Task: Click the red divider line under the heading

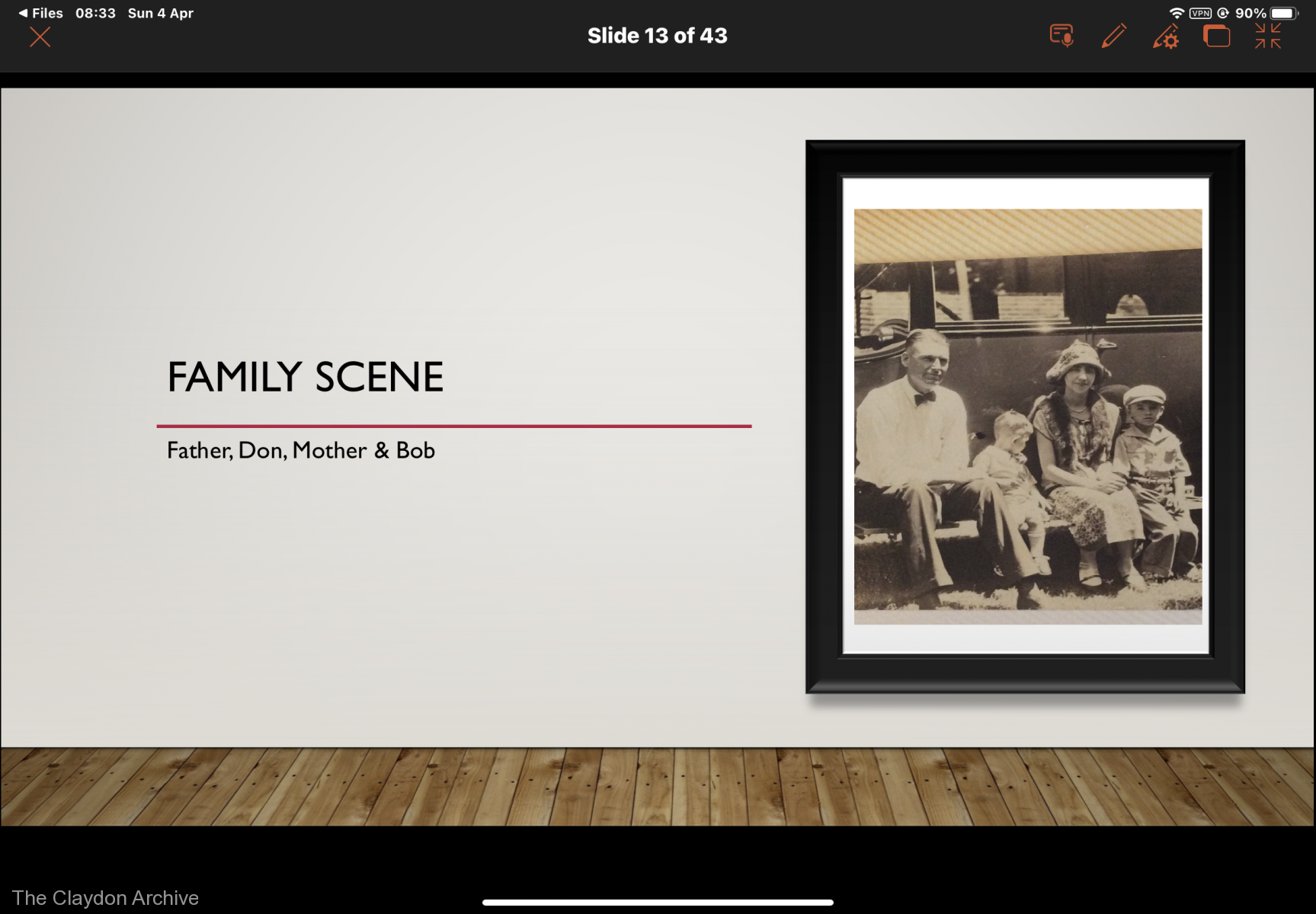Action: tap(454, 426)
